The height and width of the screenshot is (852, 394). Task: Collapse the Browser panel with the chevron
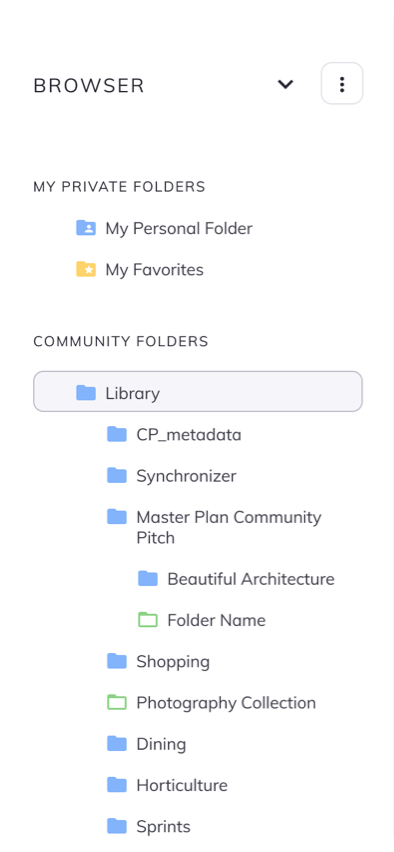285,84
